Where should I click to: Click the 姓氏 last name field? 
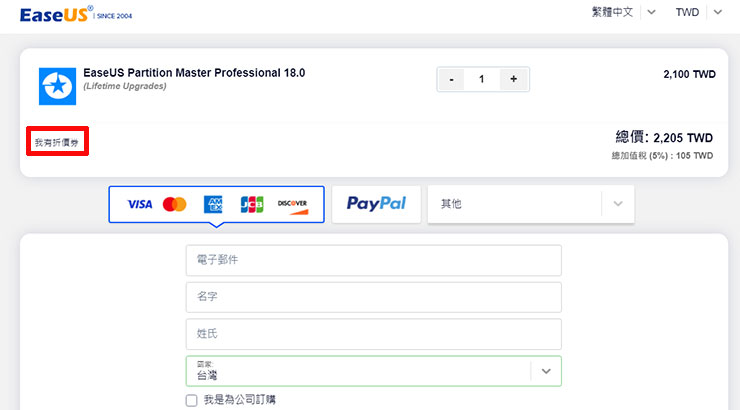coord(374,334)
